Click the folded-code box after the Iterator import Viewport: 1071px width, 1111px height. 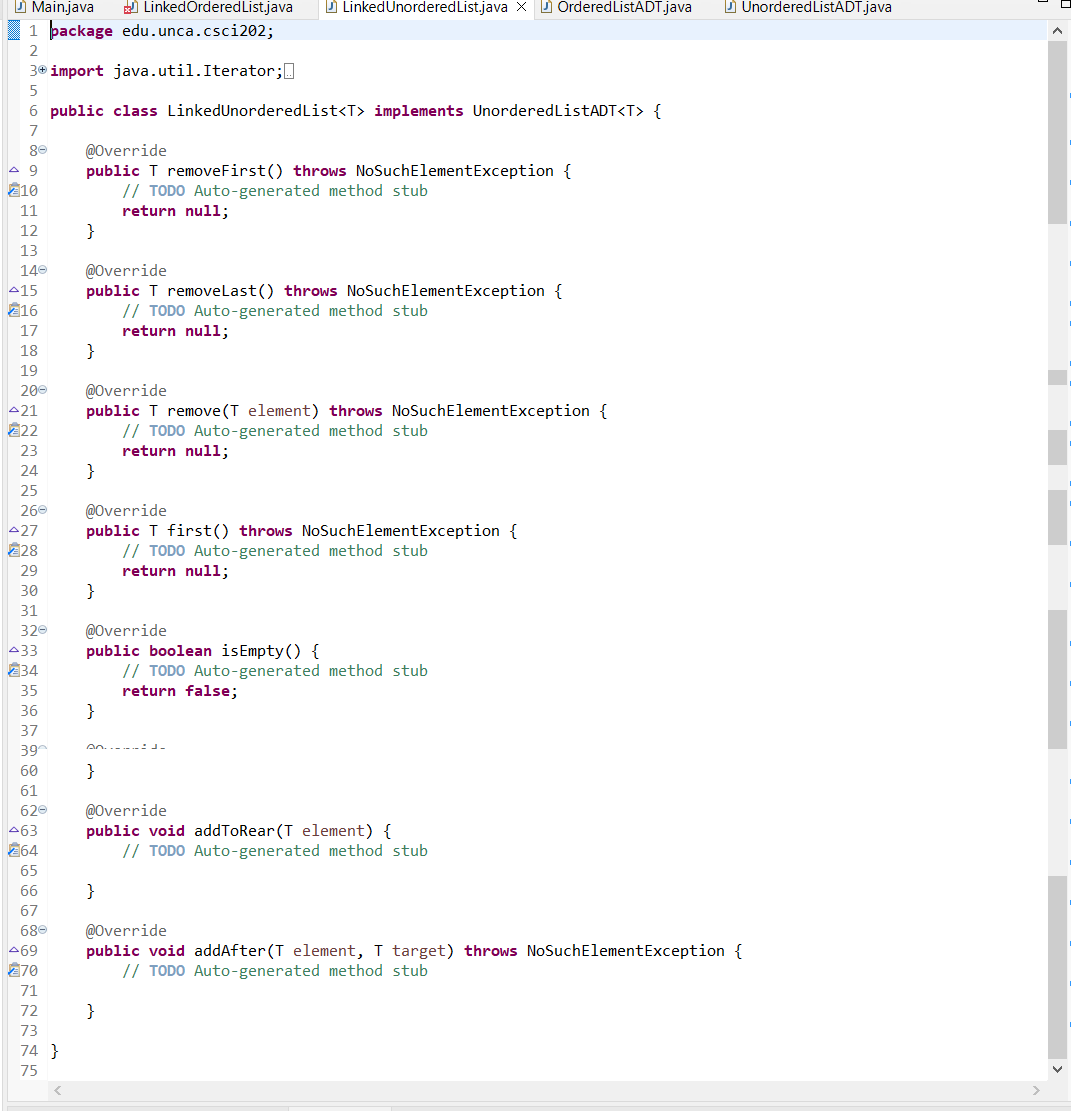289,71
